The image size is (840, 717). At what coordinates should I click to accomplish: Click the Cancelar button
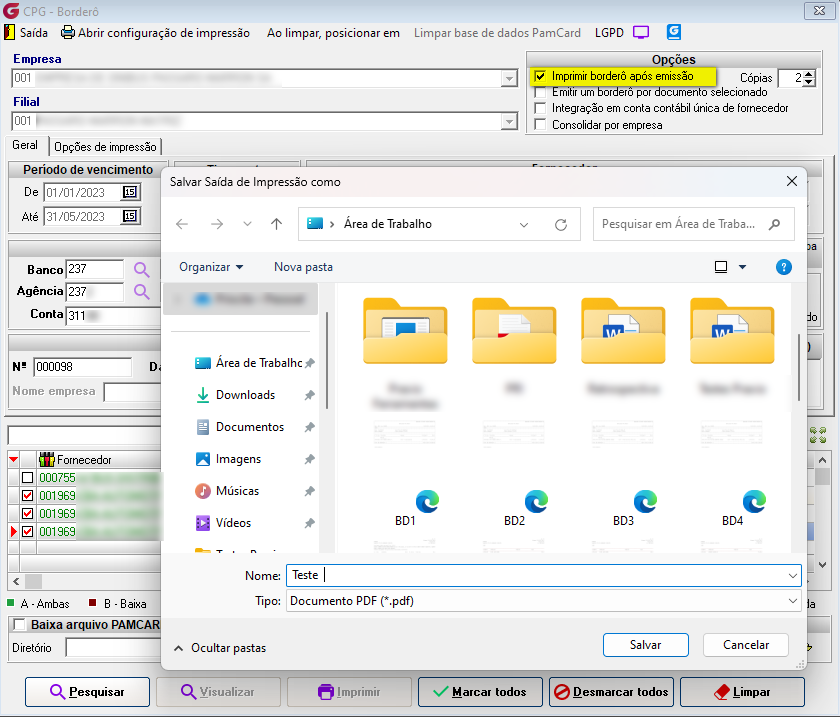[x=746, y=645]
